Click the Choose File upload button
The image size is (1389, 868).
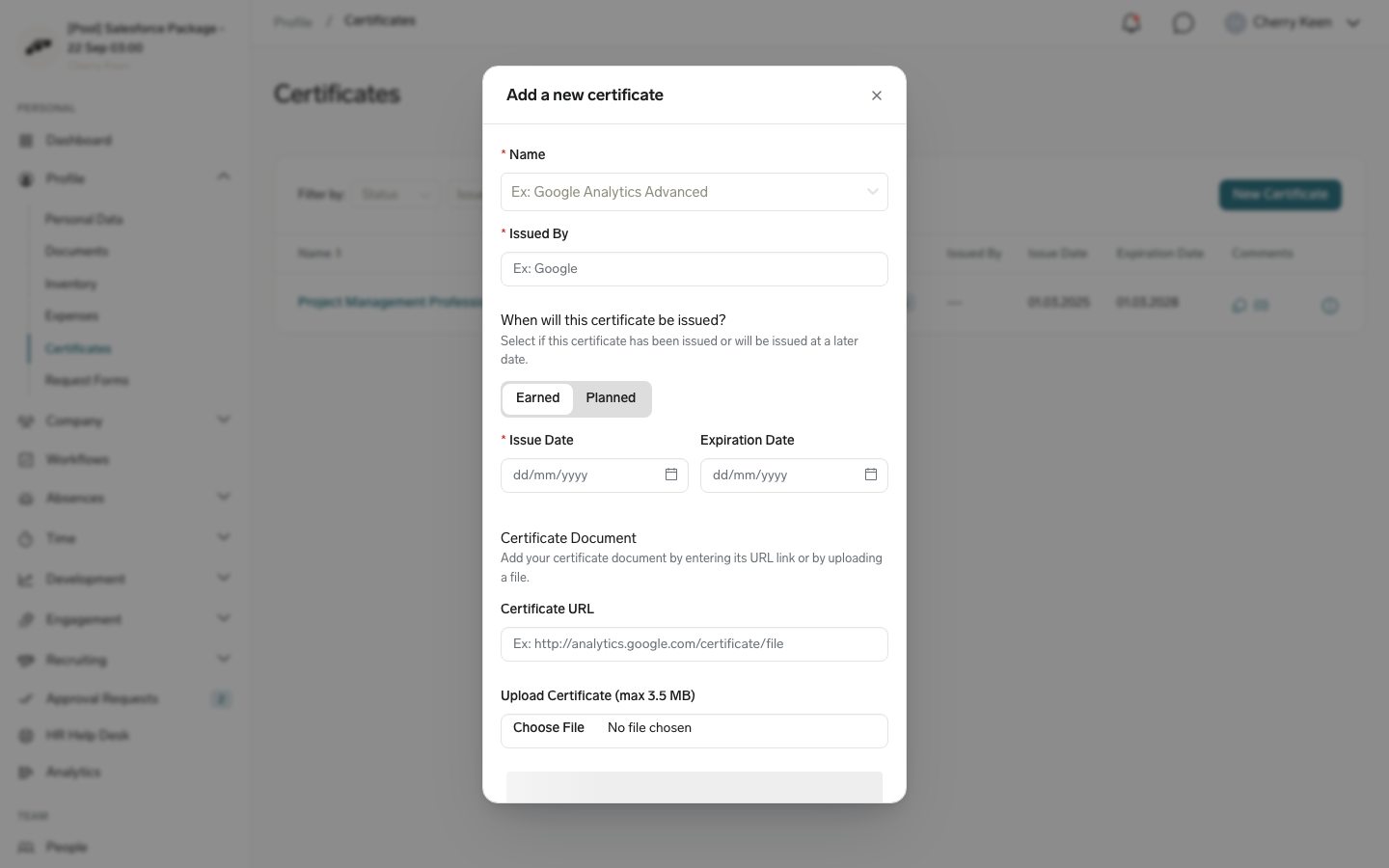click(549, 728)
